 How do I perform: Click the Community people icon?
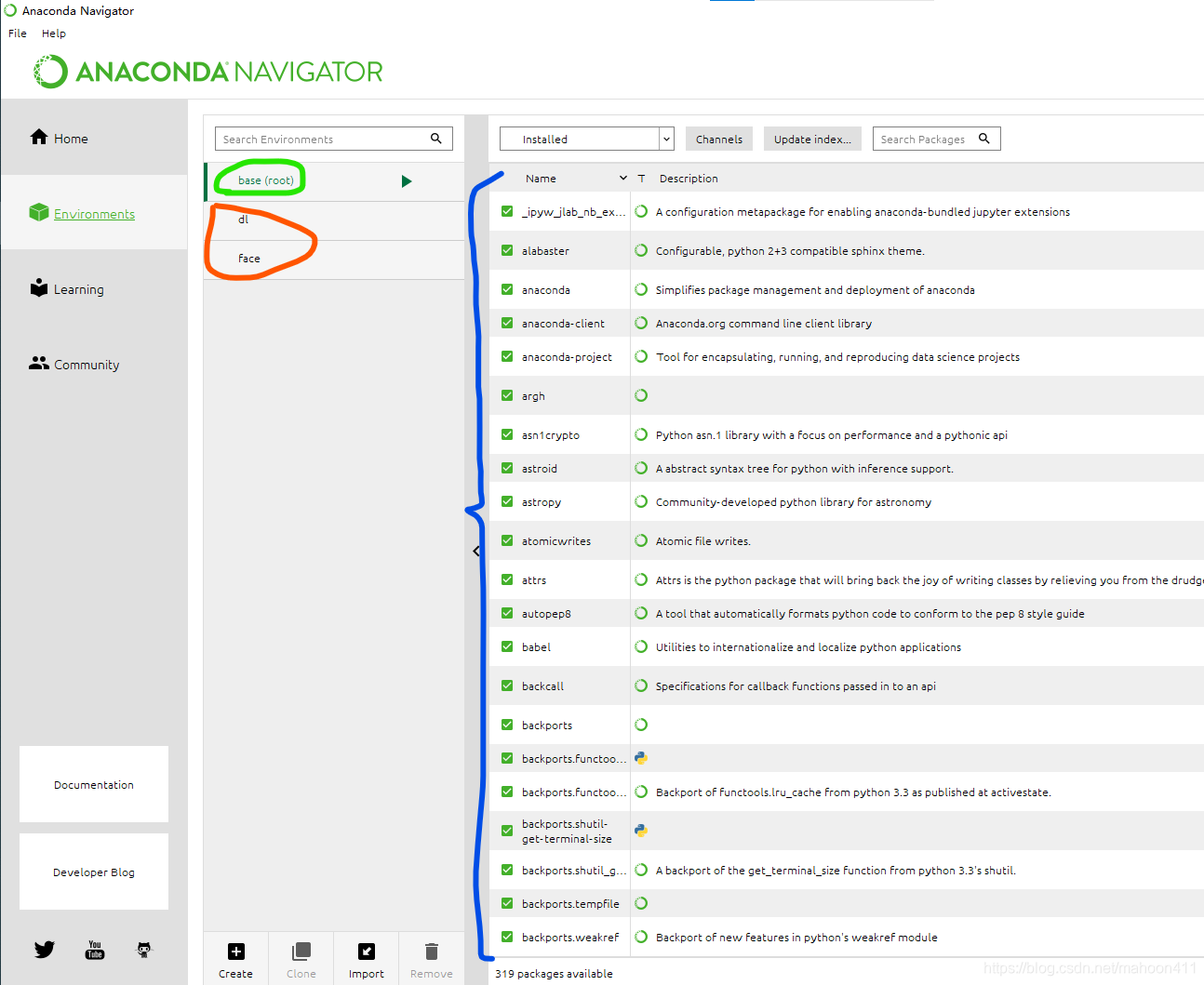[39, 363]
